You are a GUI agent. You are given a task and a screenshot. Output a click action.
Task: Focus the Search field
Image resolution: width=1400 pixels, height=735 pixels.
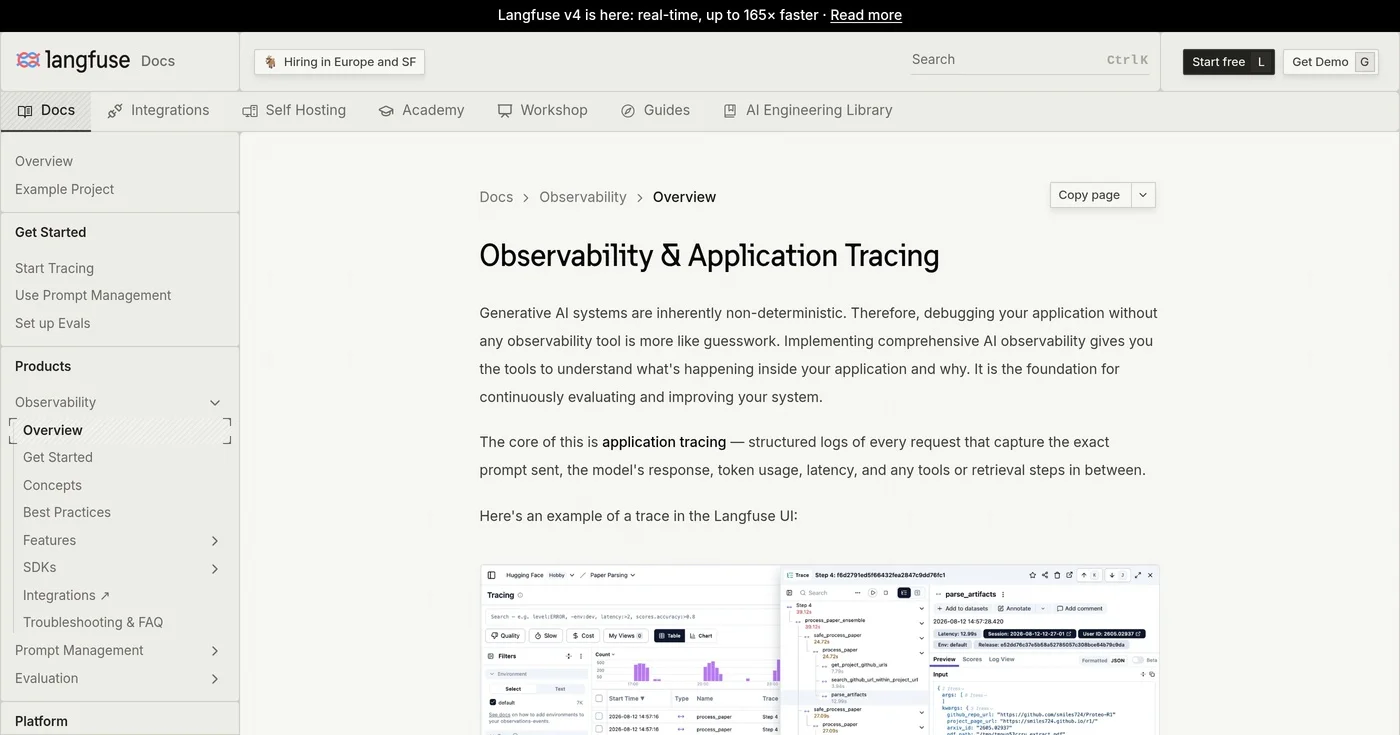(x=1030, y=60)
